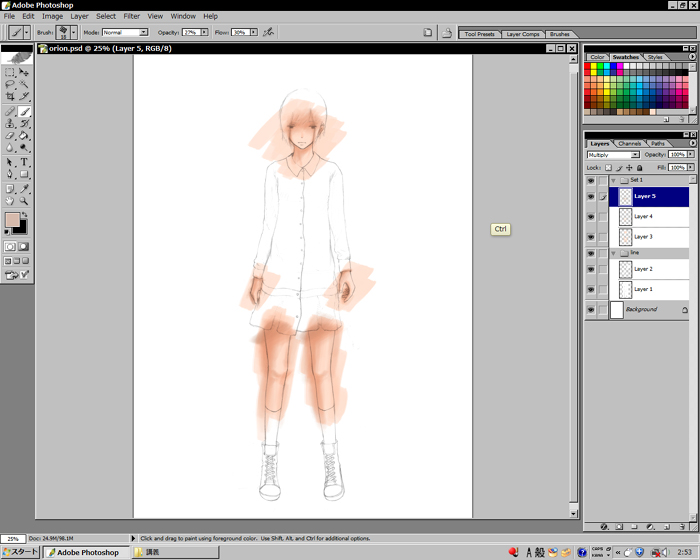Screen dimensions: 700x560
Task: Select the Hand tool
Action: click(x=10, y=200)
